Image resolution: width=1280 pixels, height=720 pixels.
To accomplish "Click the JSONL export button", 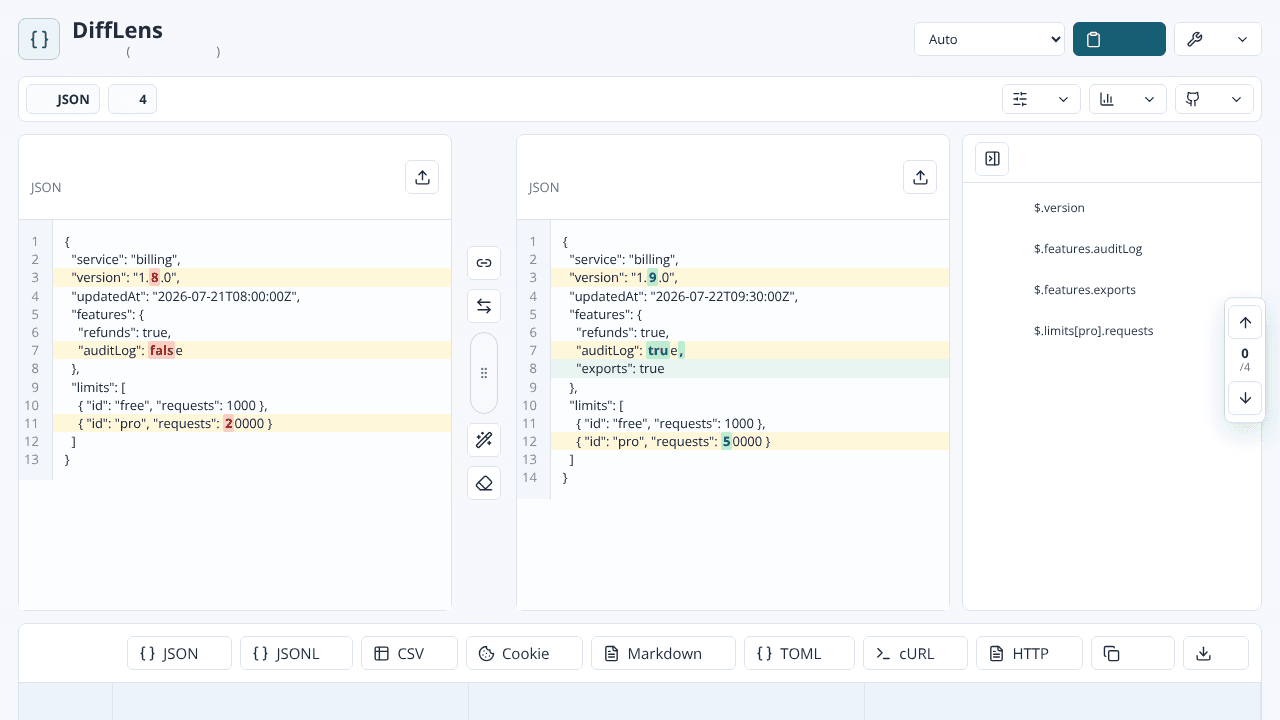I will tap(296, 653).
